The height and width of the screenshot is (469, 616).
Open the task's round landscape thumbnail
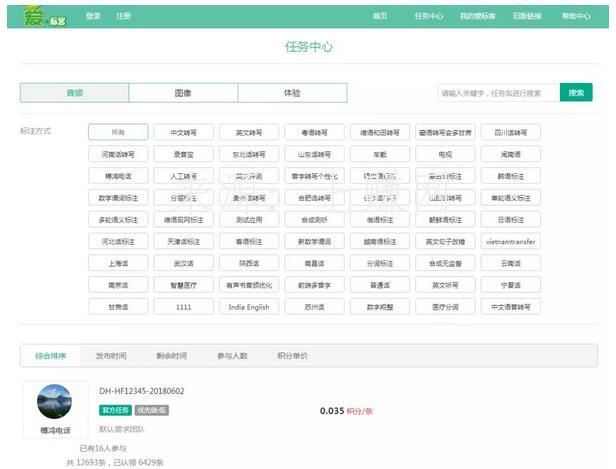(x=54, y=402)
